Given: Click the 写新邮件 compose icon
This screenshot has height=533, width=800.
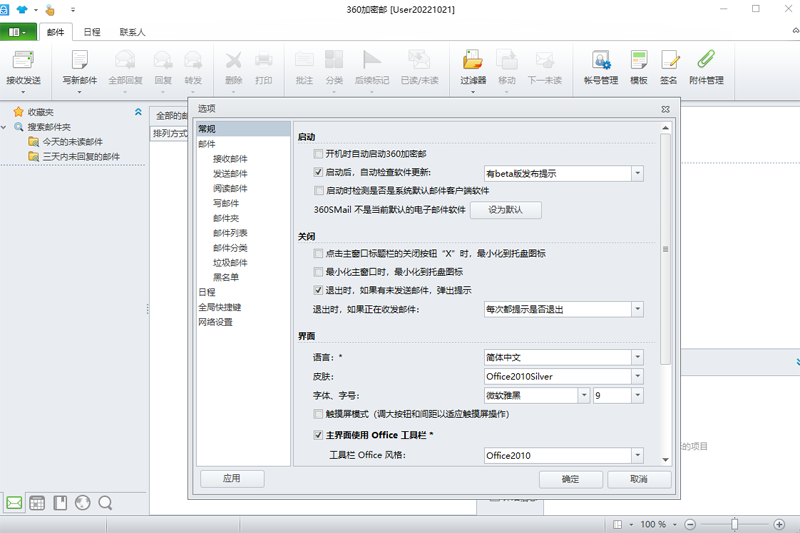Looking at the screenshot, I should click(x=80, y=60).
